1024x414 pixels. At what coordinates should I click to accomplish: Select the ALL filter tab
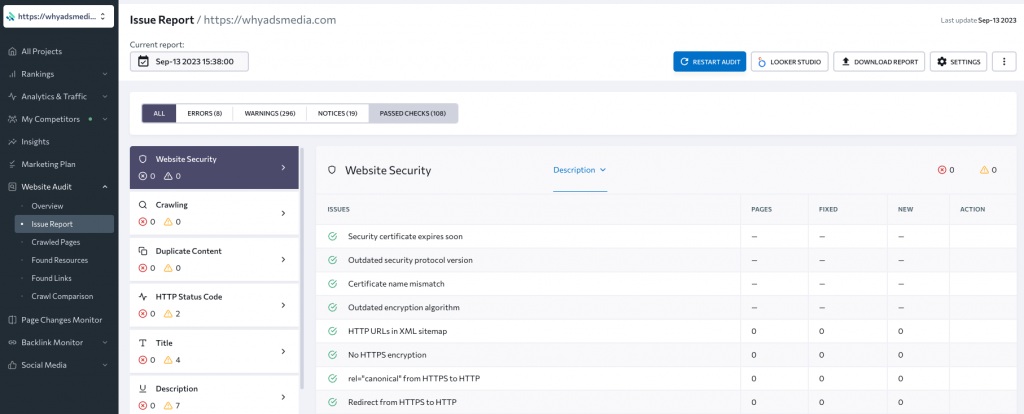tap(159, 113)
